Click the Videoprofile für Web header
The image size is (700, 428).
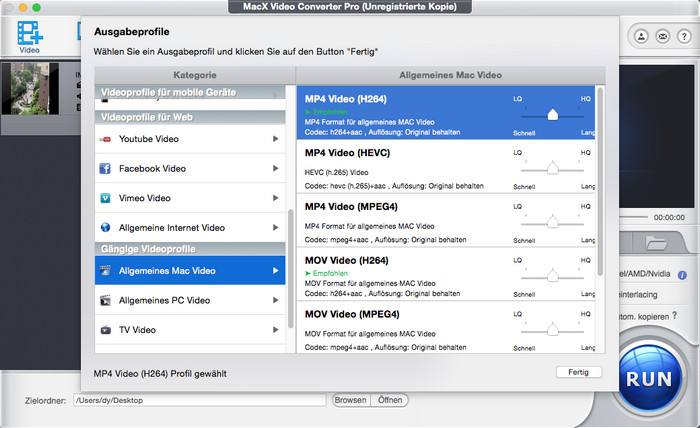[x=190, y=117]
